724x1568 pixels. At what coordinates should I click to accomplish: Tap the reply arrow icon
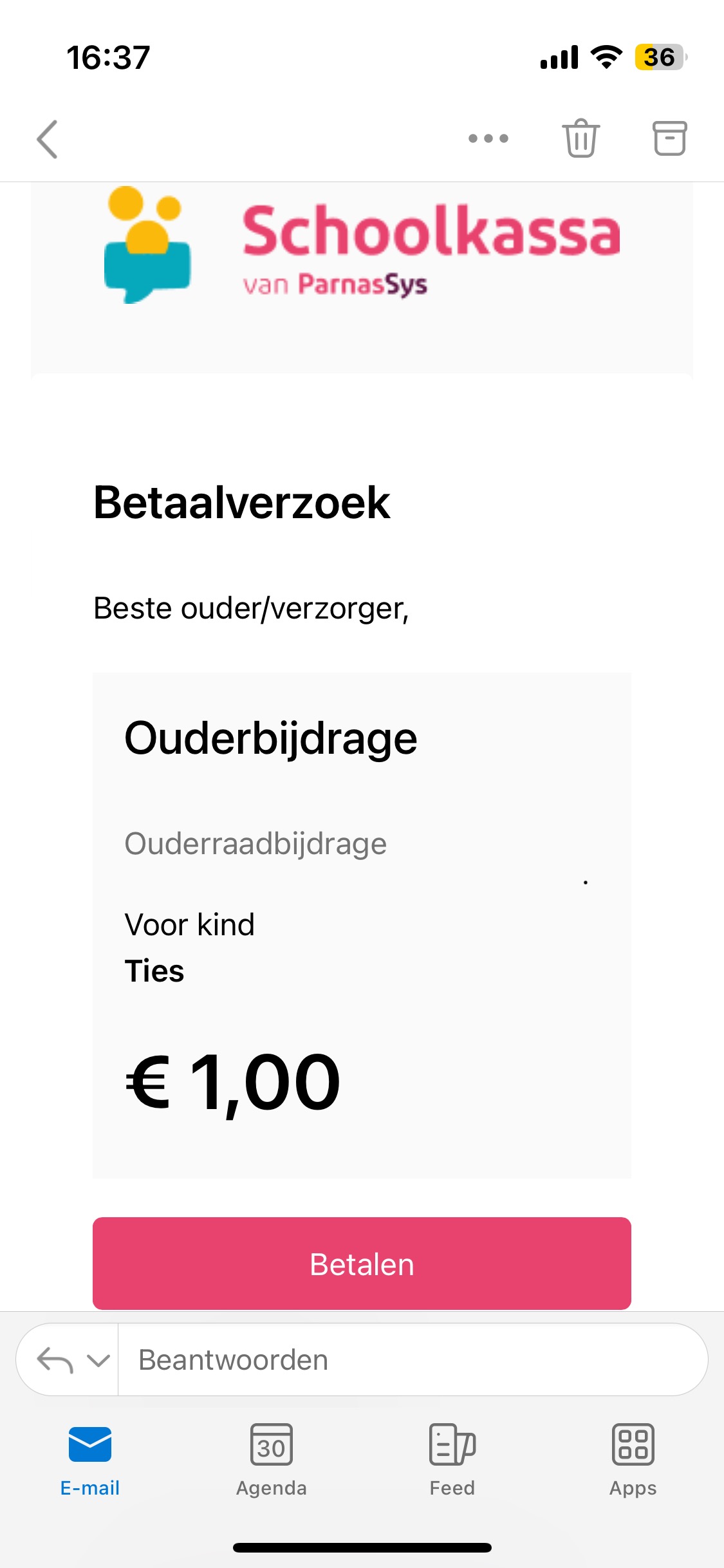pos(55,1360)
